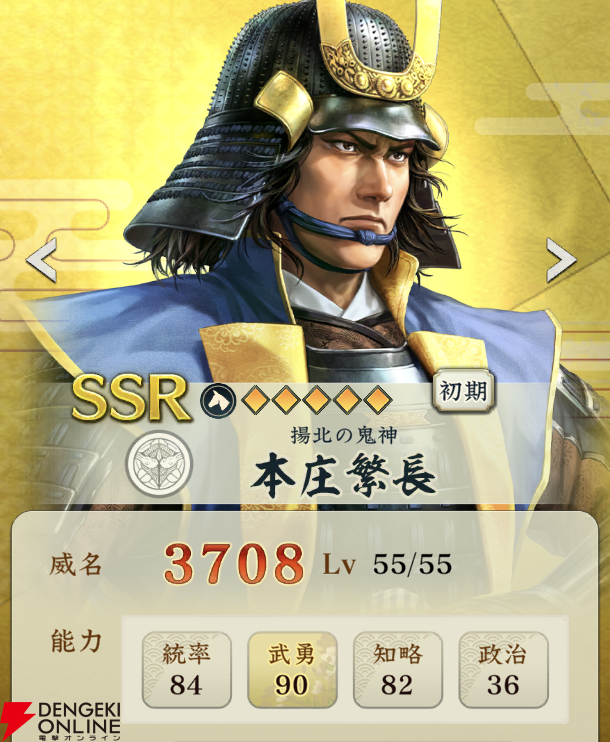Tap the clan crest emblem
610x742 pixels.
click(159, 464)
